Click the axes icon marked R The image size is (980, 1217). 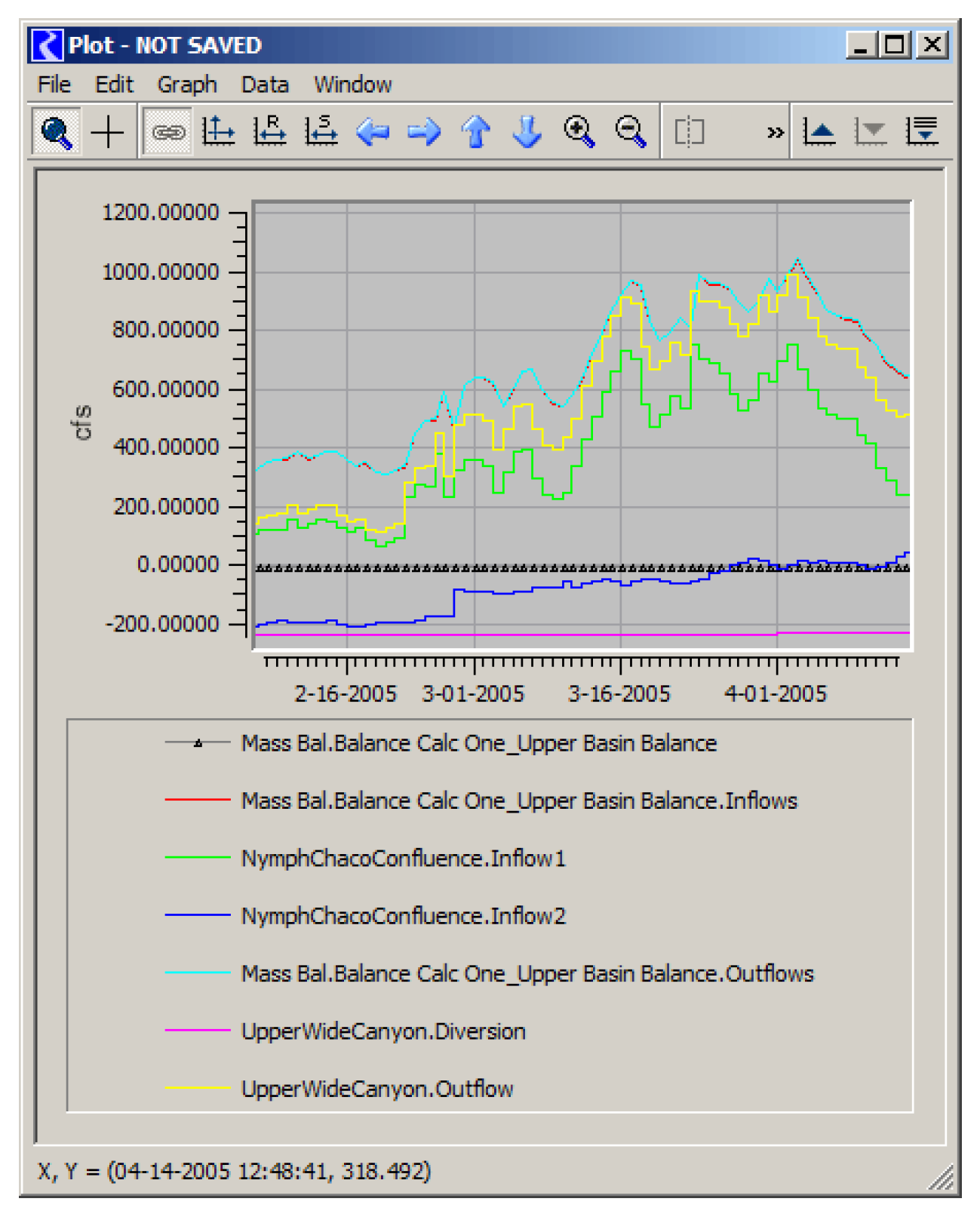tap(269, 132)
